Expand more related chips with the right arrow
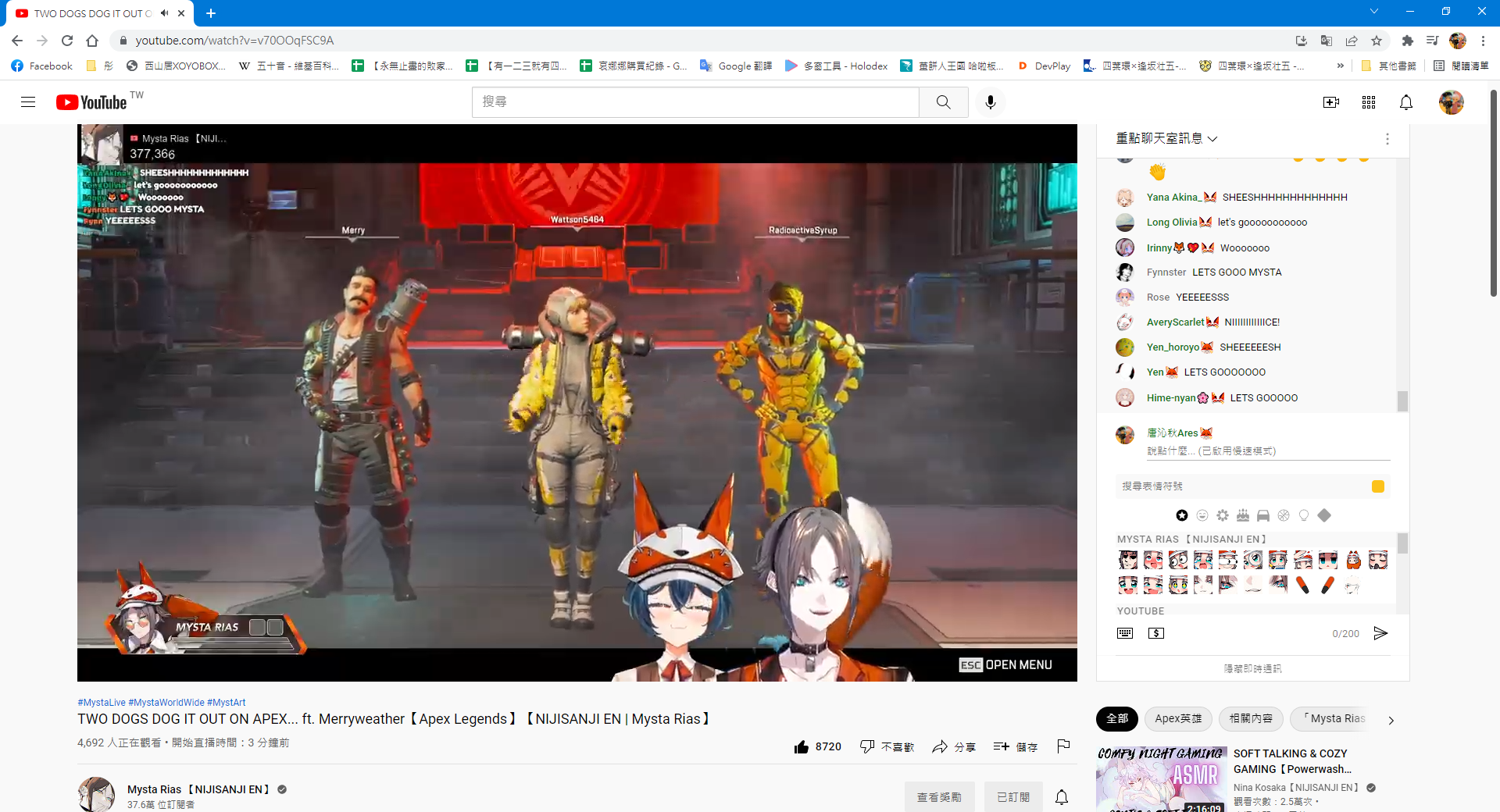This screenshot has width=1500, height=812. (1391, 720)
